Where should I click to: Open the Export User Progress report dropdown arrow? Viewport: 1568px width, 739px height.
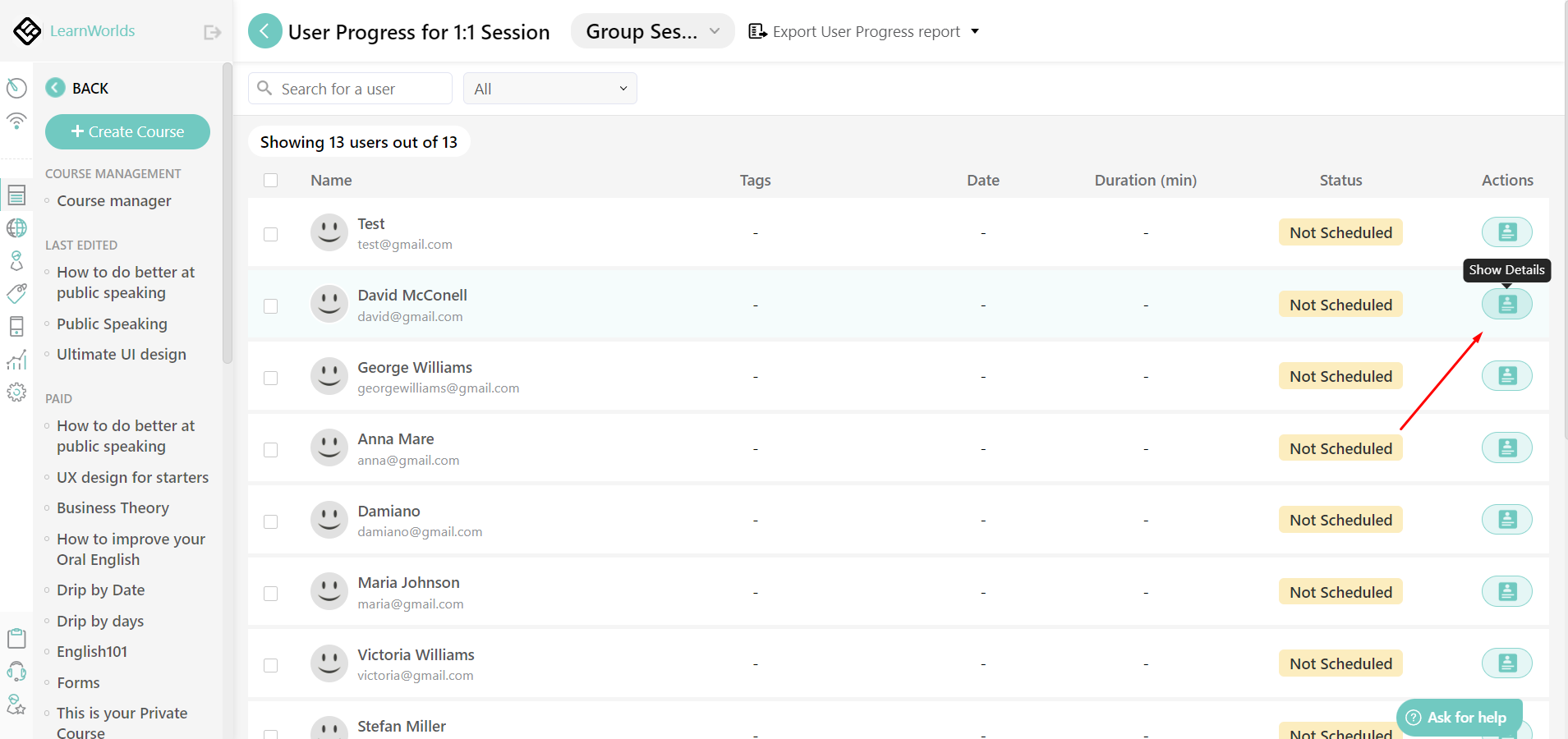(974, 31)
